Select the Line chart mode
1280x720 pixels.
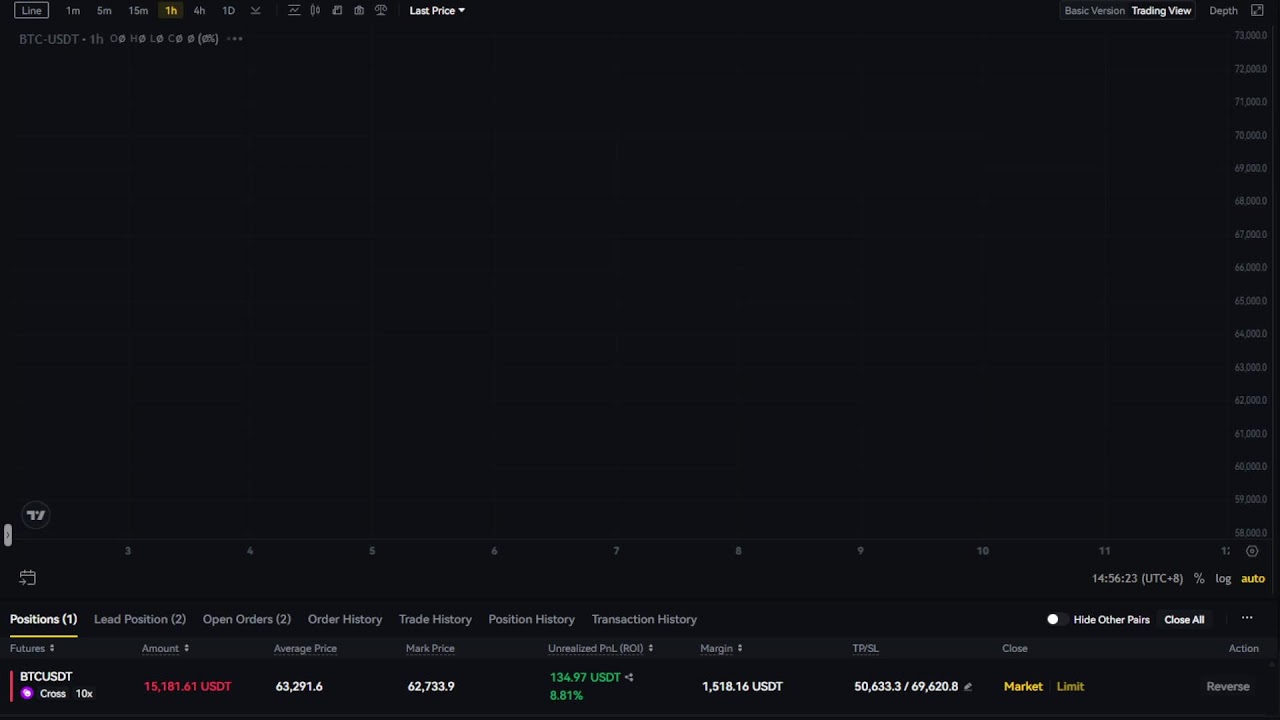pos(32,10)
